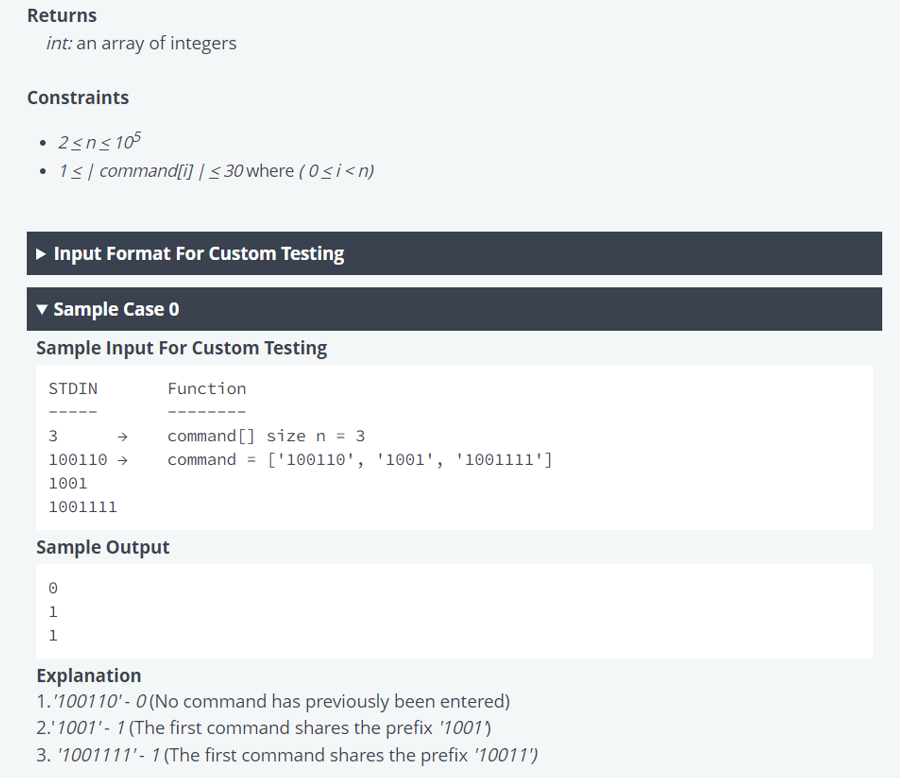This screenshot has height=778, width=900.
Task: Click the Sample Output heading
Action: (103, 547)
